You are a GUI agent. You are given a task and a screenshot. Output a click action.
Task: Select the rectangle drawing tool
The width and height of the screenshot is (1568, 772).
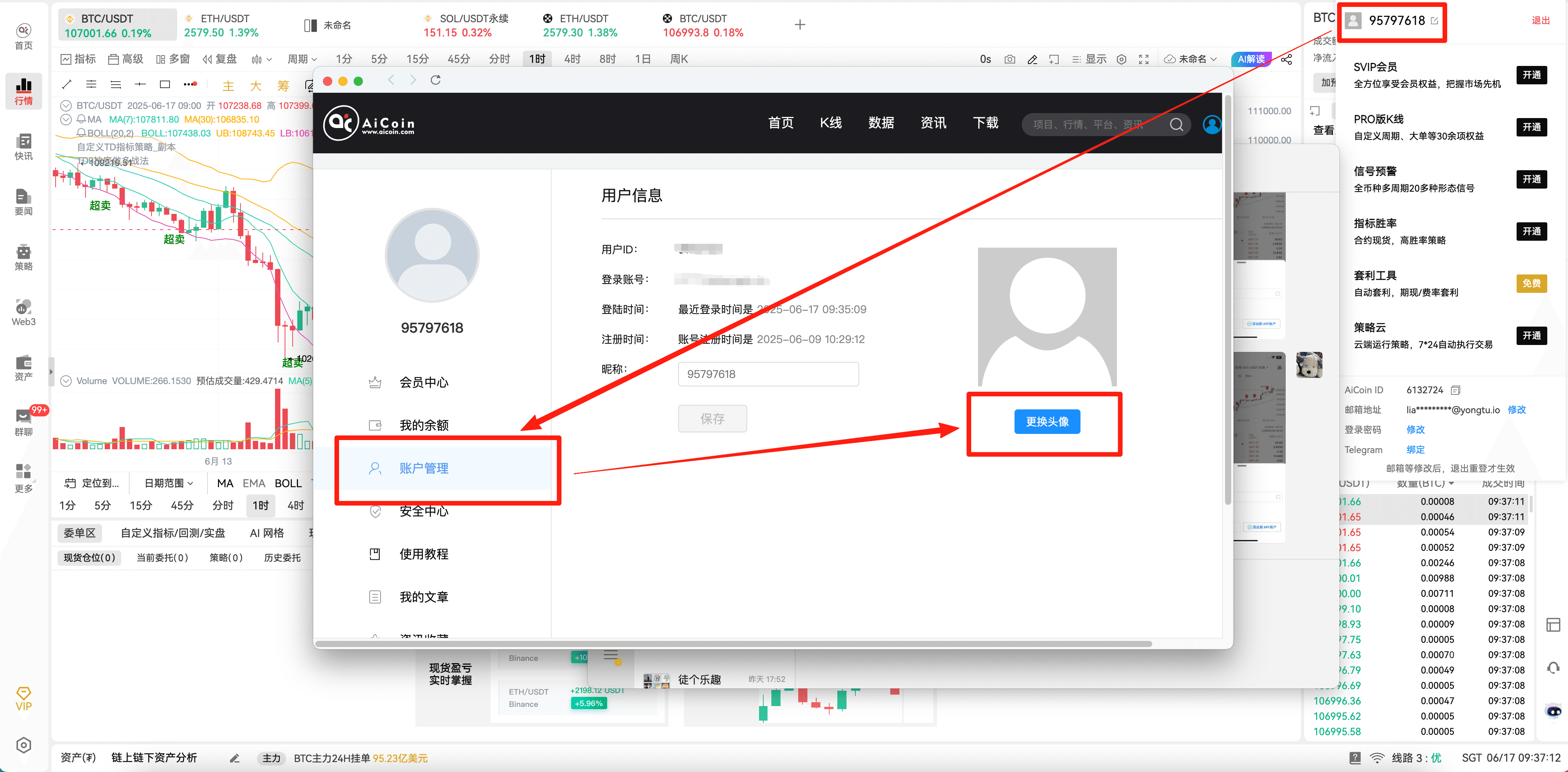164,84
